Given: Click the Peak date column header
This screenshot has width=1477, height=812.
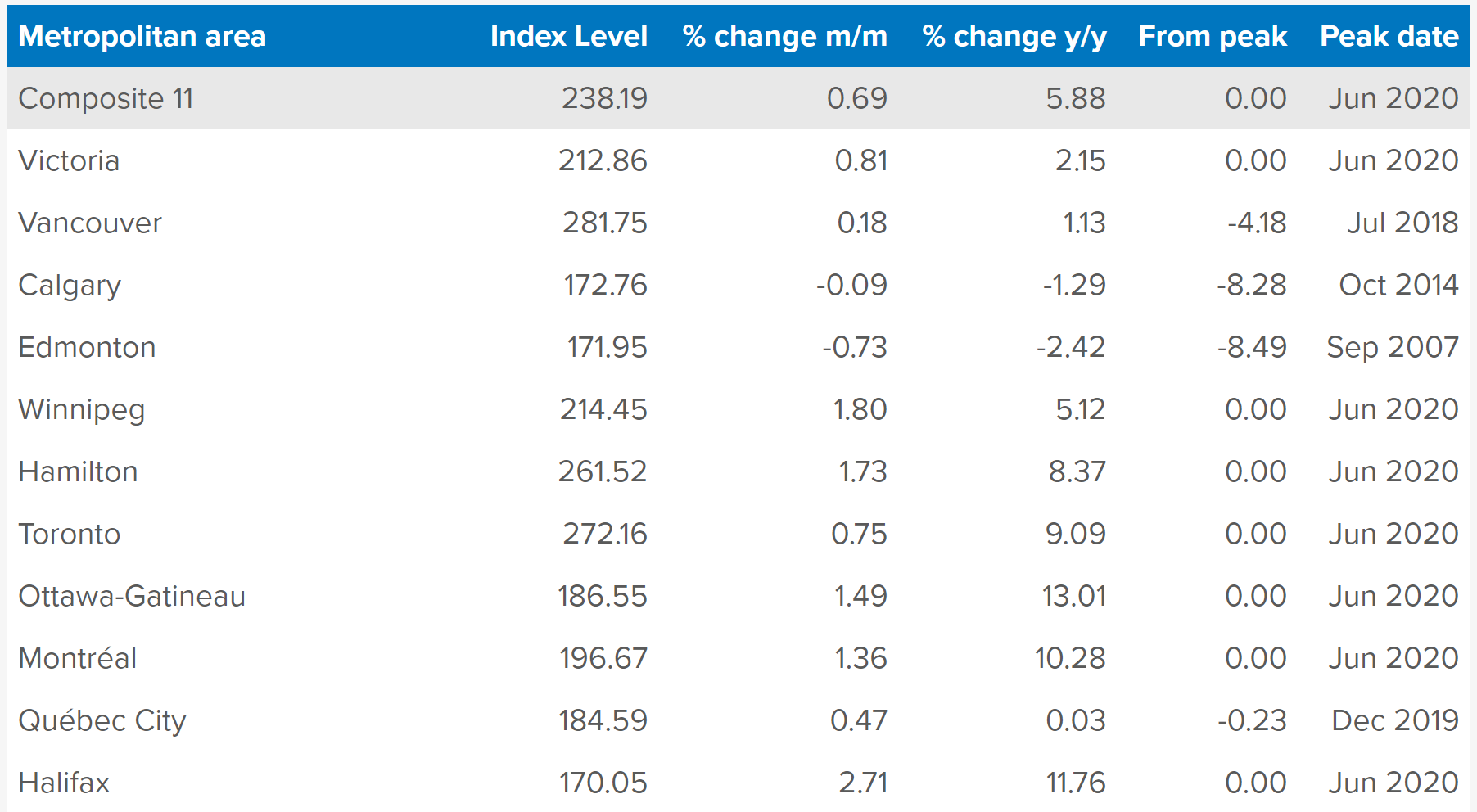Looking at the screenshot, I should 1389,37.
